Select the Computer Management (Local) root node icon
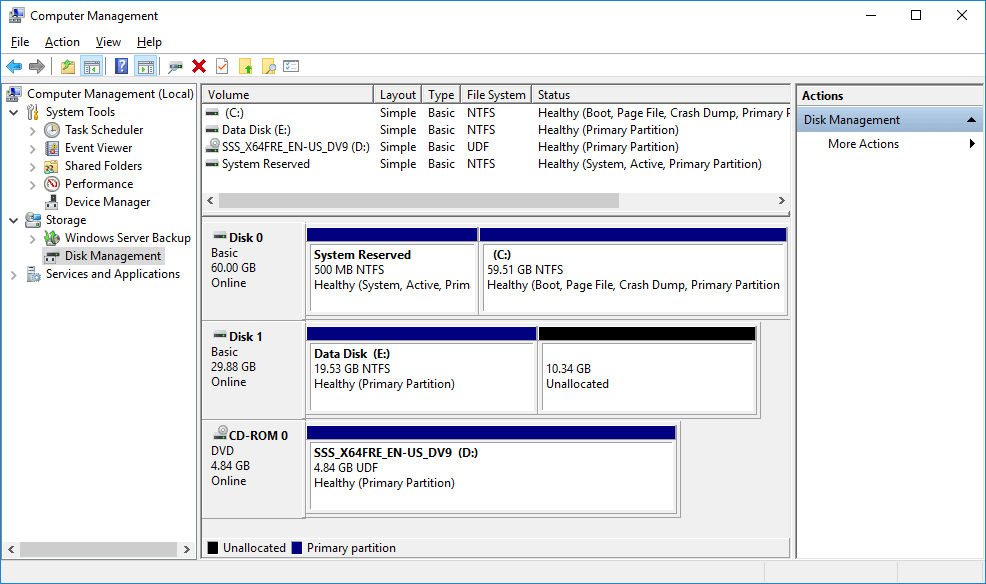Viewport: 986px width, 584px height. [x=14, y=94]
